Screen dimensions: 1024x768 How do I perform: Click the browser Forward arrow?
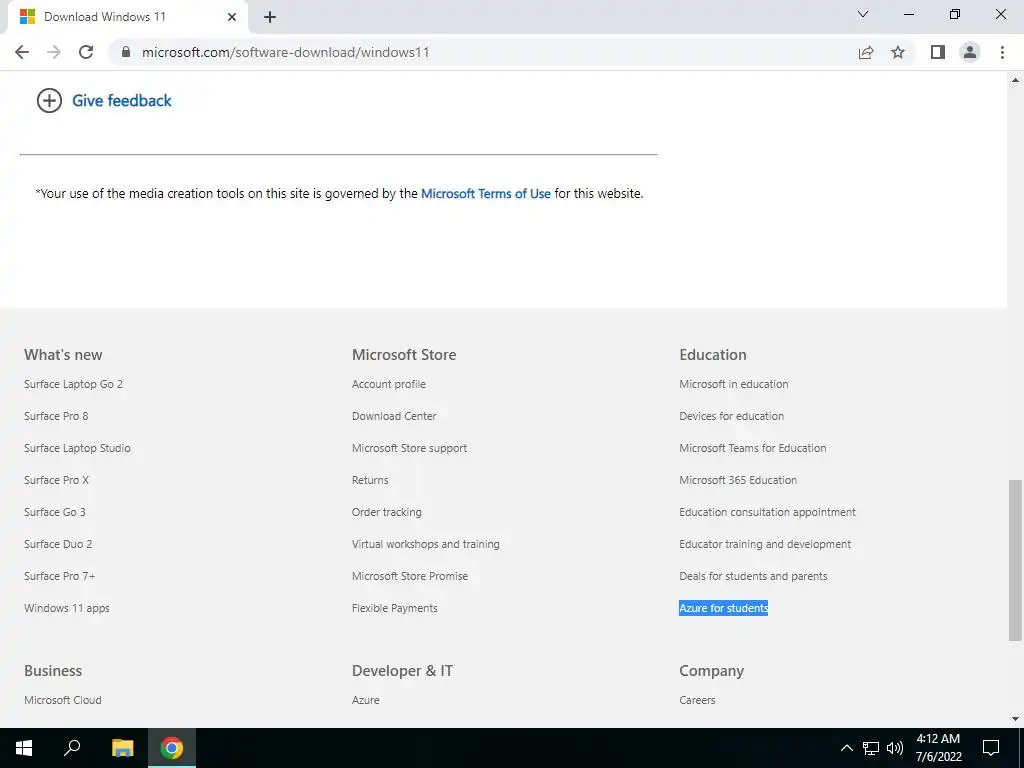point(54,52)
